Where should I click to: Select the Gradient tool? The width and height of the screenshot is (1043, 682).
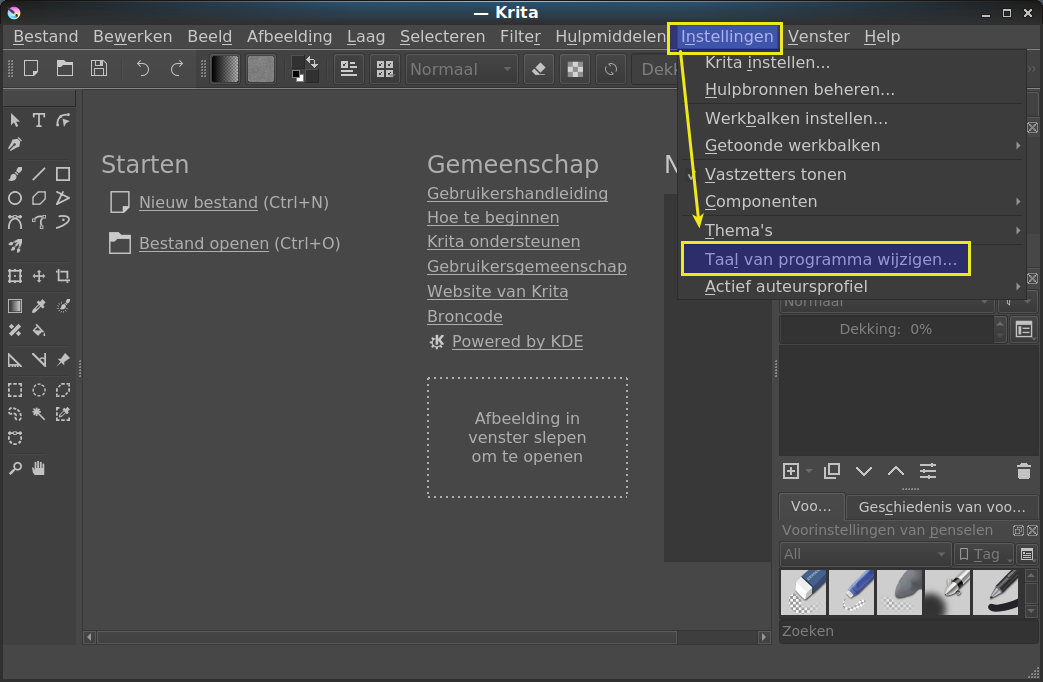(x=15, y=306)
